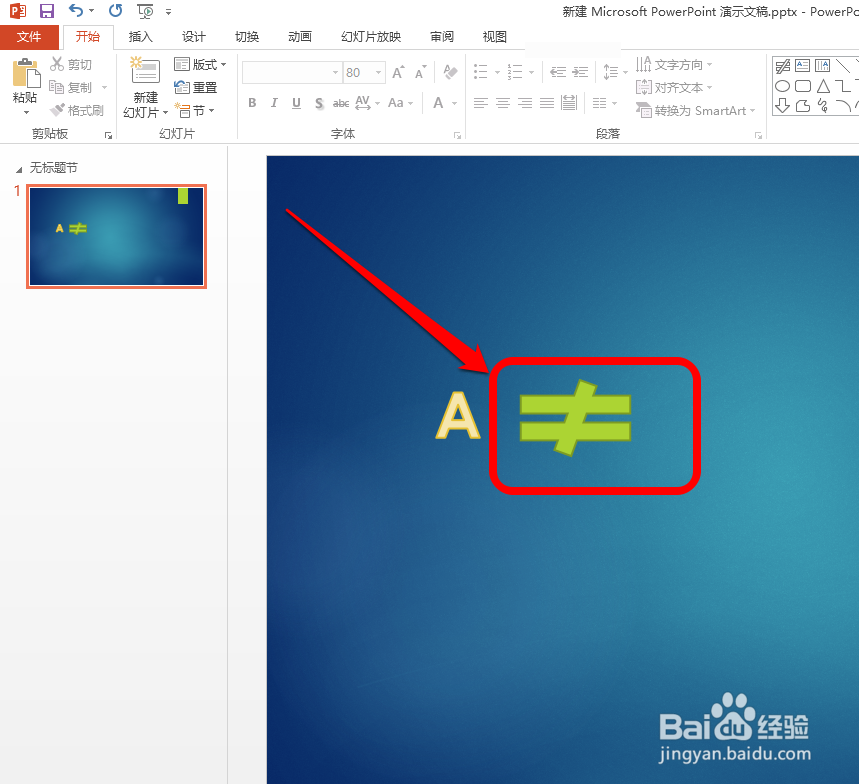Switch to the 切换 tab
Image resolution: width=859 pixels, height=784 pixels.
247,37
